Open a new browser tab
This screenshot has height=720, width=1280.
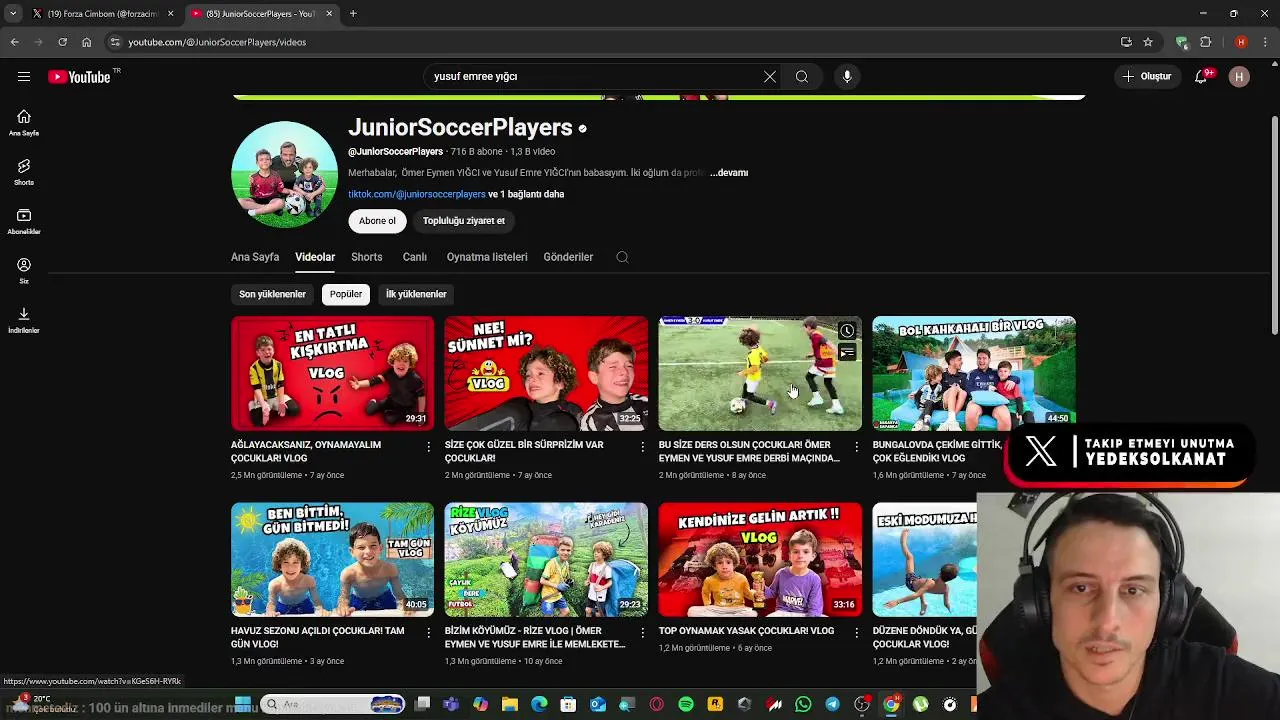353,14
